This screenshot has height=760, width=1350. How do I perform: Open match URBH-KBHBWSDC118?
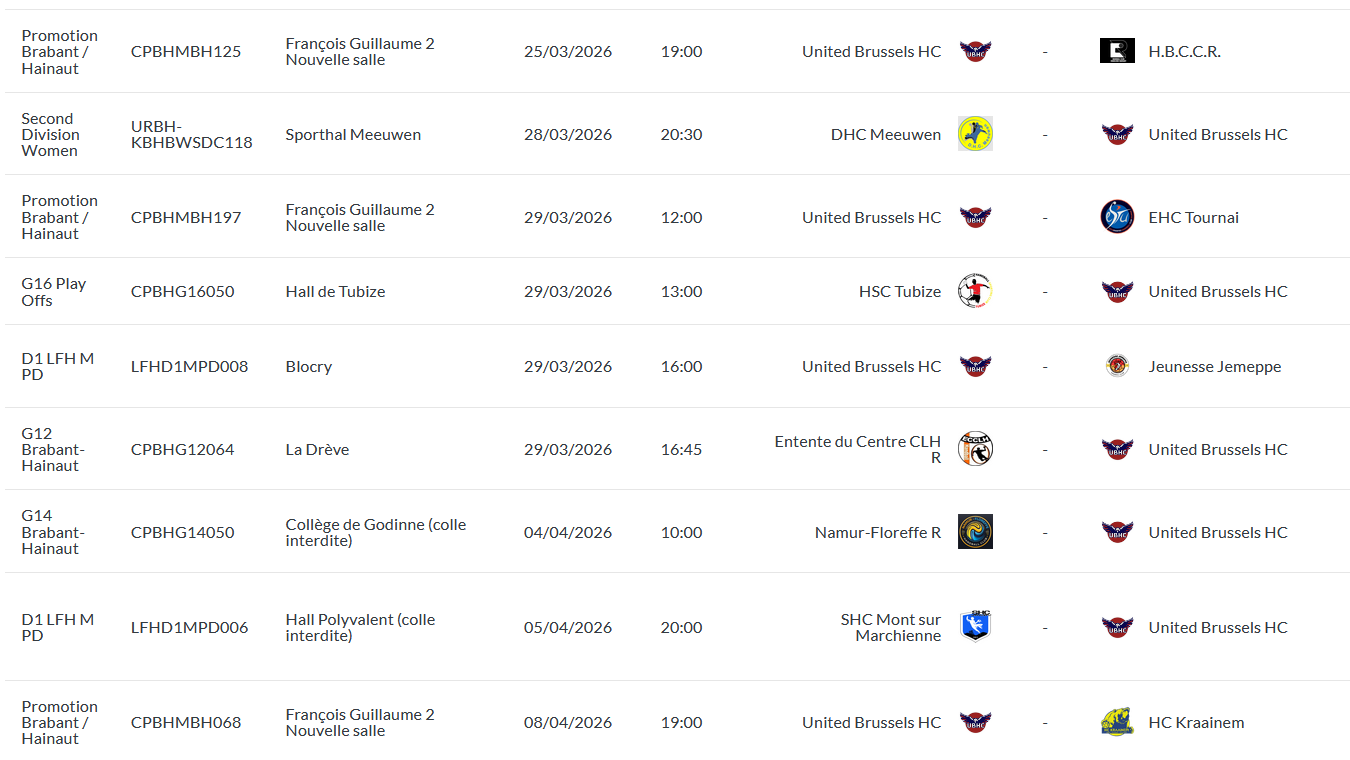191,134
